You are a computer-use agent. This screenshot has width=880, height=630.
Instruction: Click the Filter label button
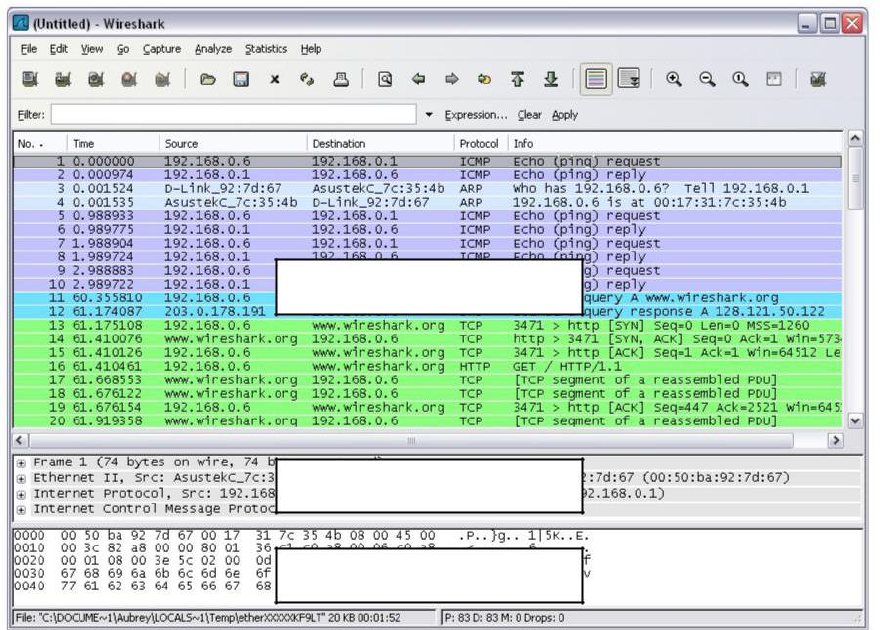pyautogui.click(x=31, y=115)
